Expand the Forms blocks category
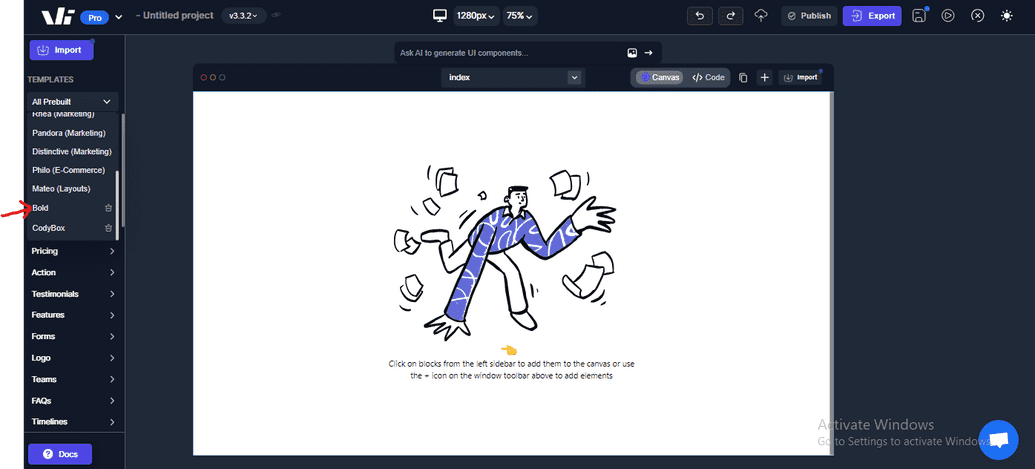The image size is (1035, 469). coord(73,336)
